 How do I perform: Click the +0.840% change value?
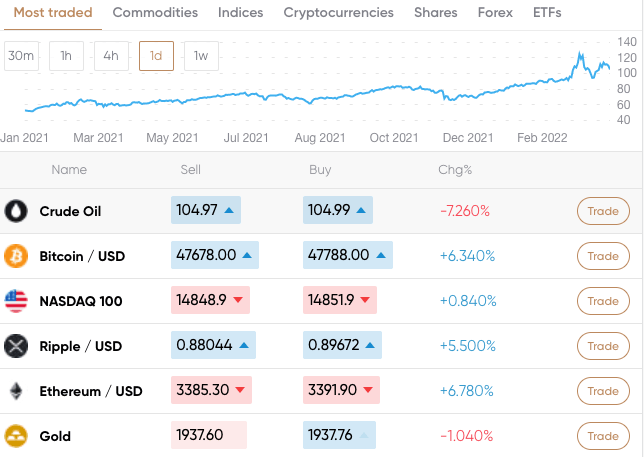coord(468,301)
